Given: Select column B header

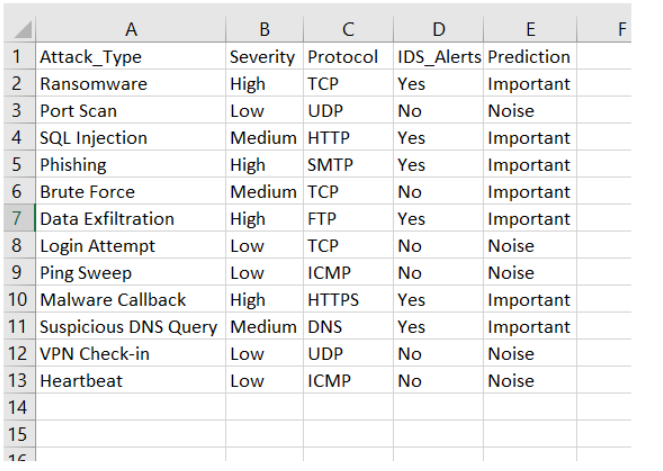Looking at the screenshot, I should point(265,29).
